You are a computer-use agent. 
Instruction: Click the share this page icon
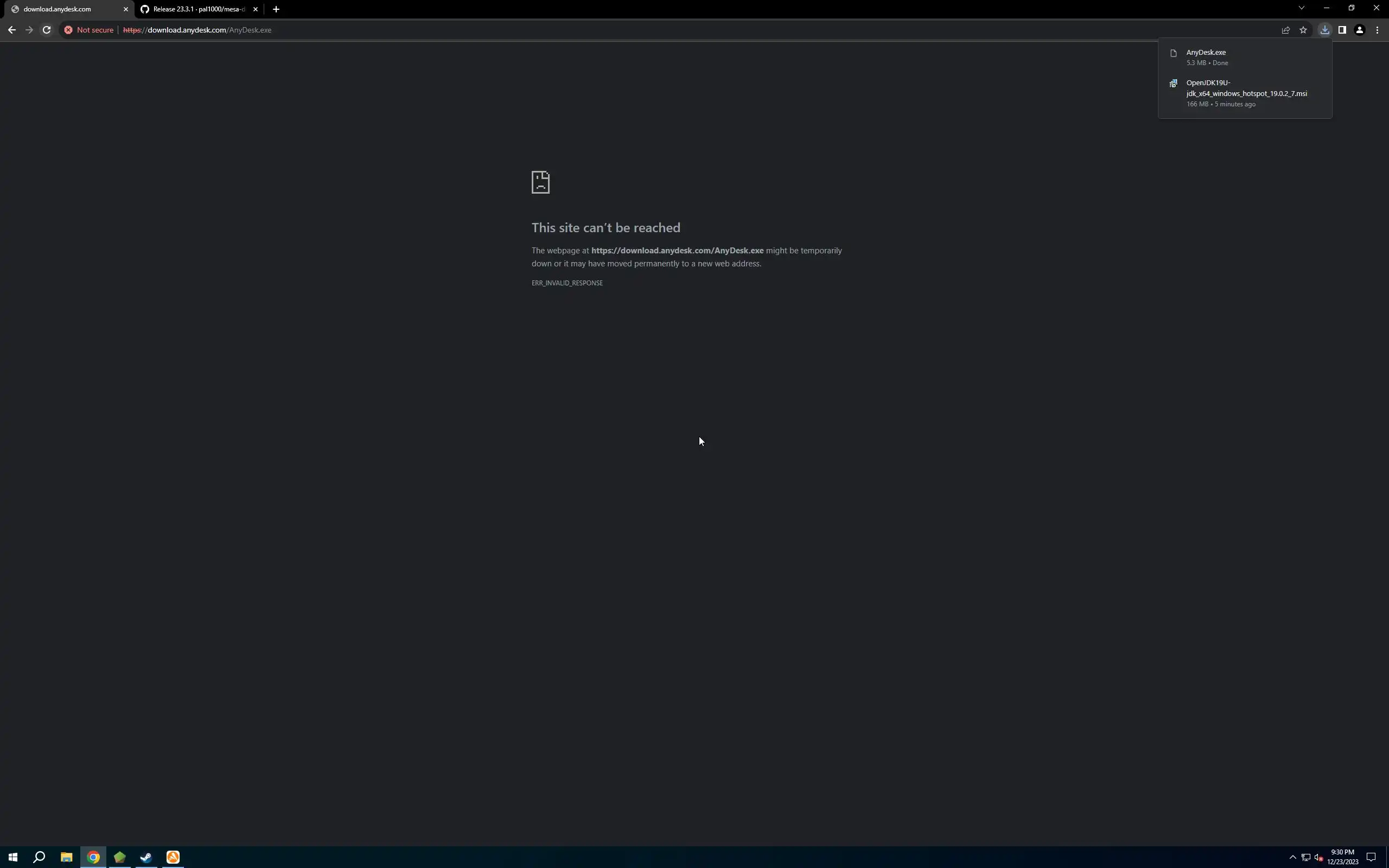(1286, 30)
